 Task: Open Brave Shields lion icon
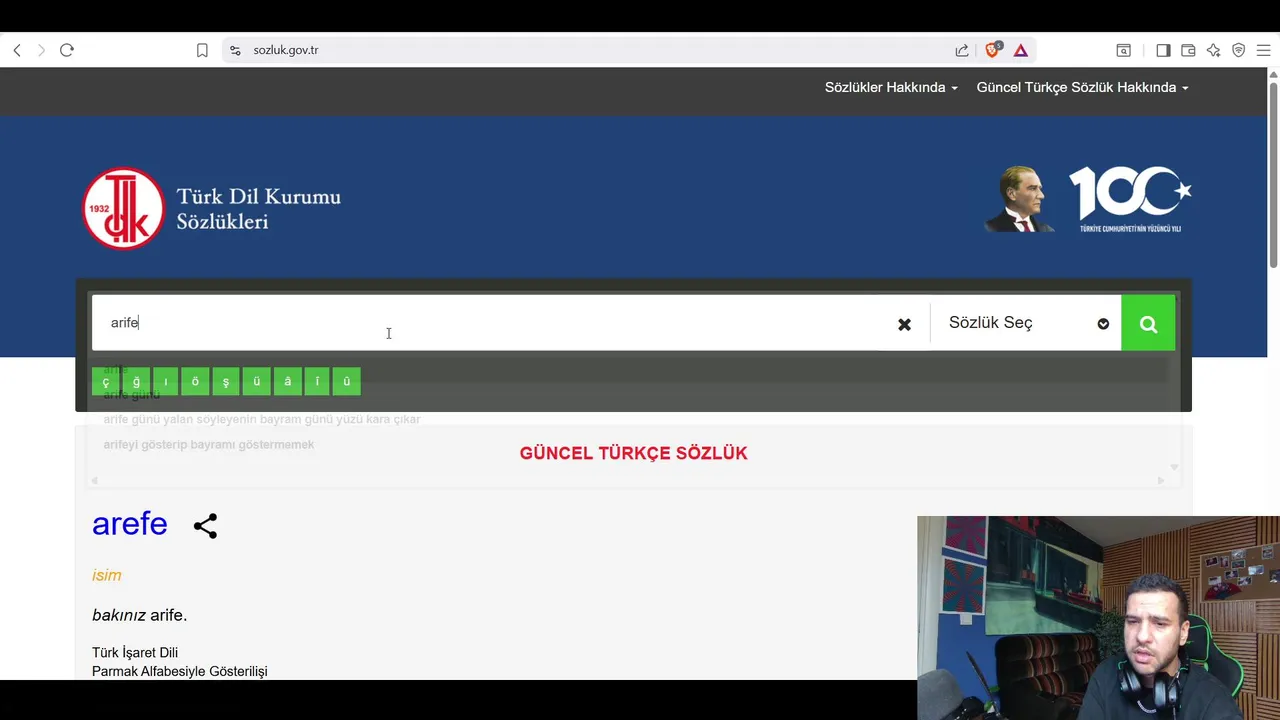[x=993, y=50]
